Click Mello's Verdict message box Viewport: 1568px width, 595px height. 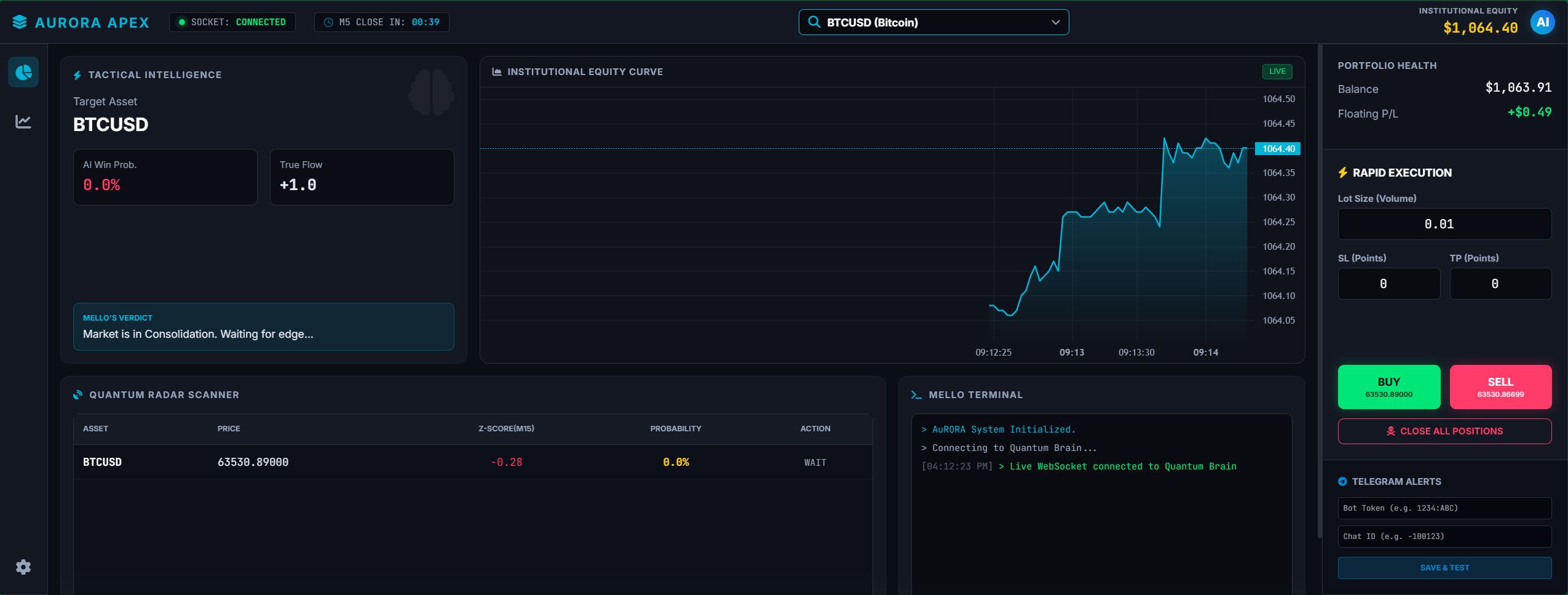click(x=264, y=327)
